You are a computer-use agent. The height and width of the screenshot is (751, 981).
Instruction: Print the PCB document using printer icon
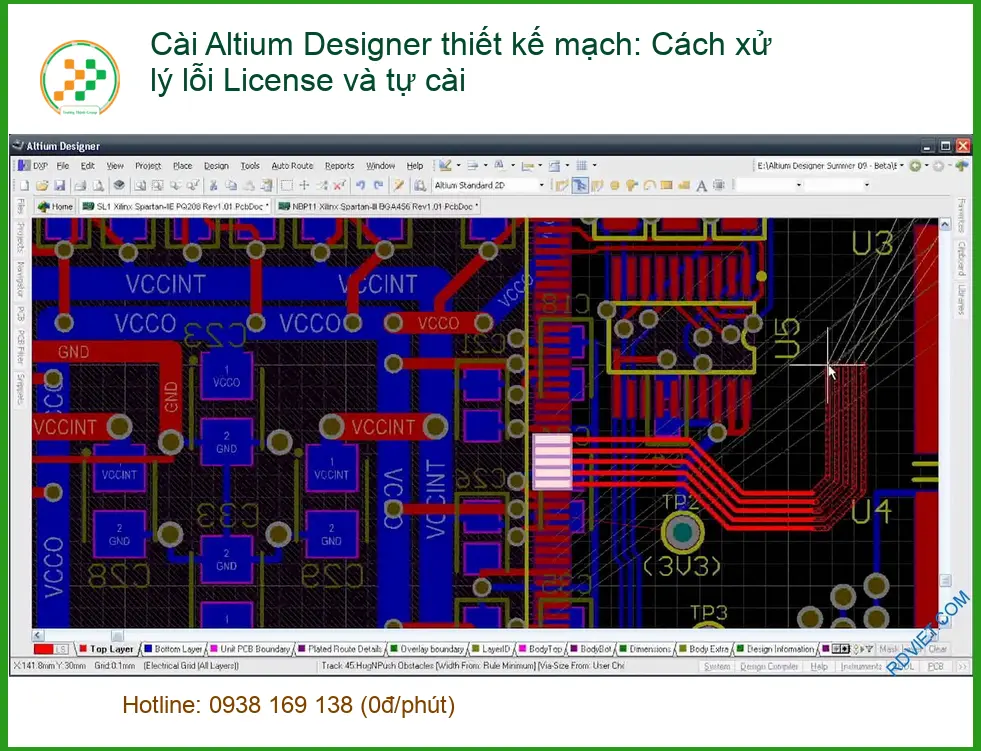coord(80,185)
